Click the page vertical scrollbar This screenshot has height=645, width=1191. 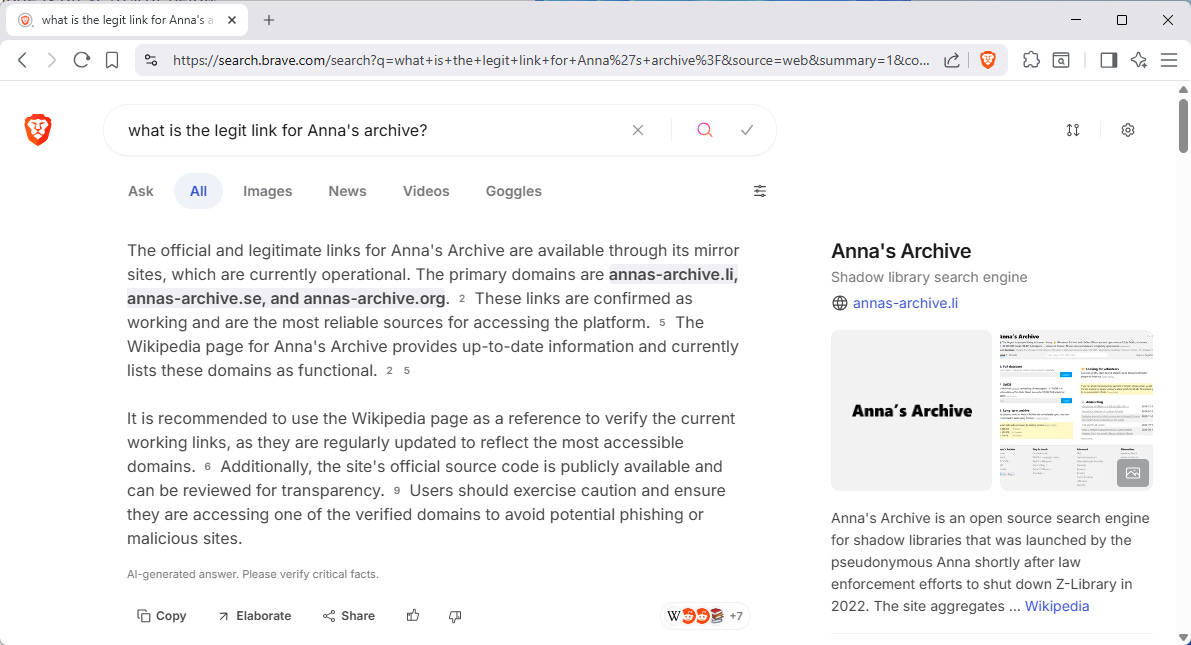(1183, 125)
